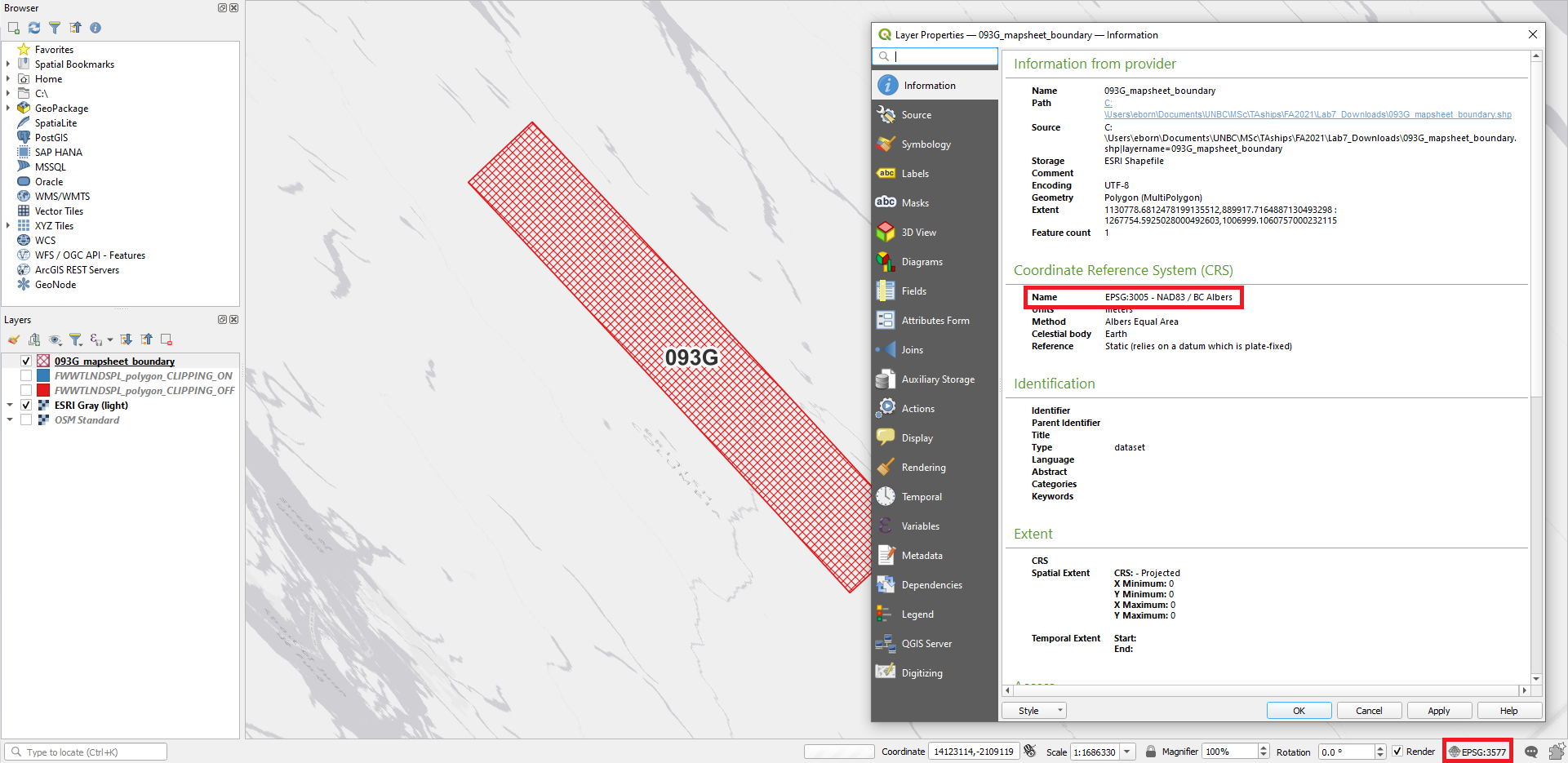Screen dimensions: 1568x763
Task: Hide the ESRI Gray (light) basemap
Action: [x=26, y=405]
